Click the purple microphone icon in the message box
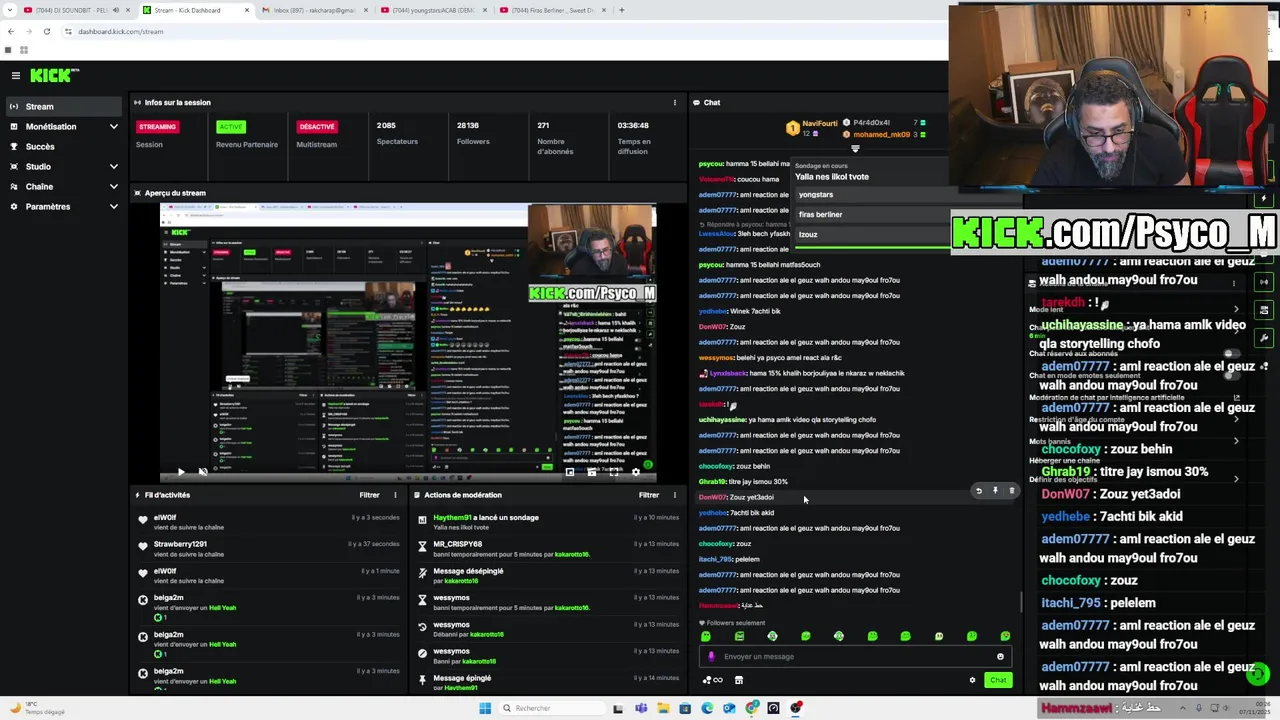The image size is (1280, 720). click(712, 657)
